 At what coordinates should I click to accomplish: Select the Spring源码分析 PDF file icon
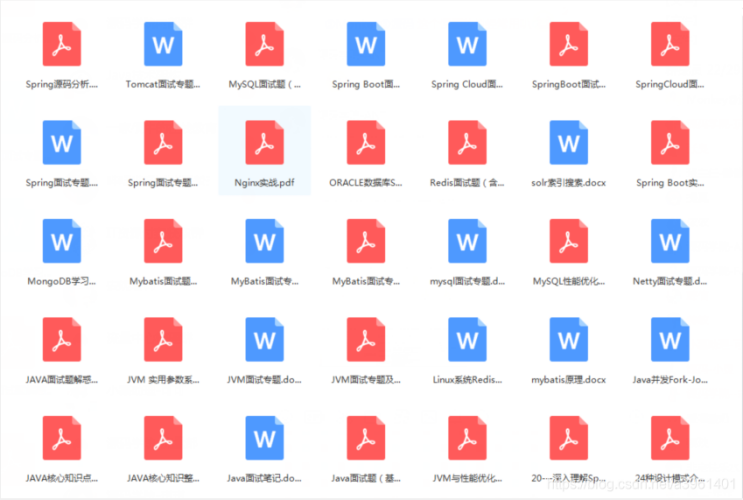coord(62,44)
